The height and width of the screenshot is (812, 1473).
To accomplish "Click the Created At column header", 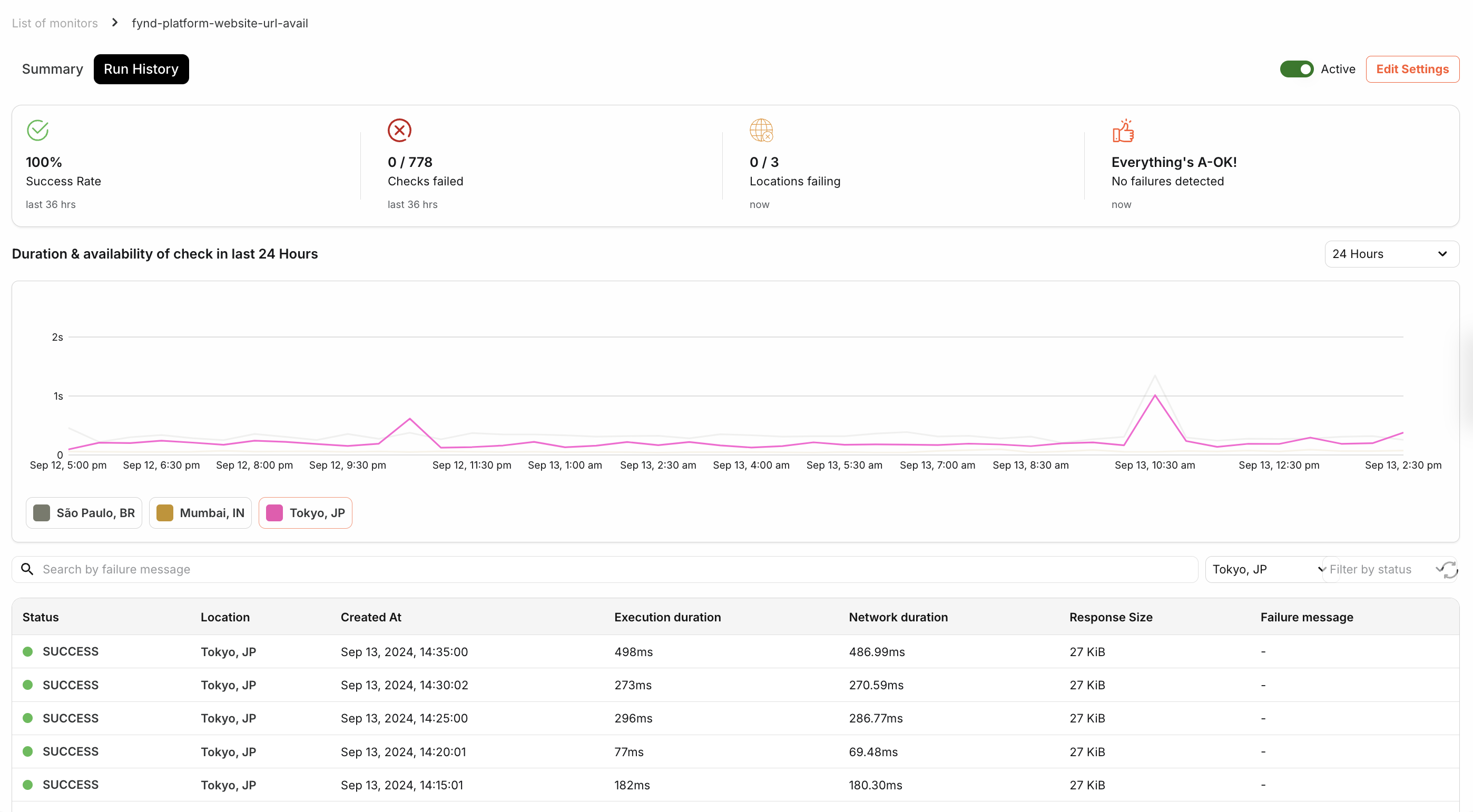I will click(x=371, y=617).
